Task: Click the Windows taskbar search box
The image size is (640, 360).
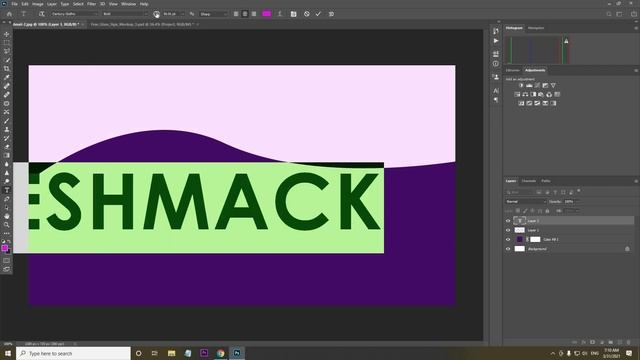Action: click(x=73, y=353)
